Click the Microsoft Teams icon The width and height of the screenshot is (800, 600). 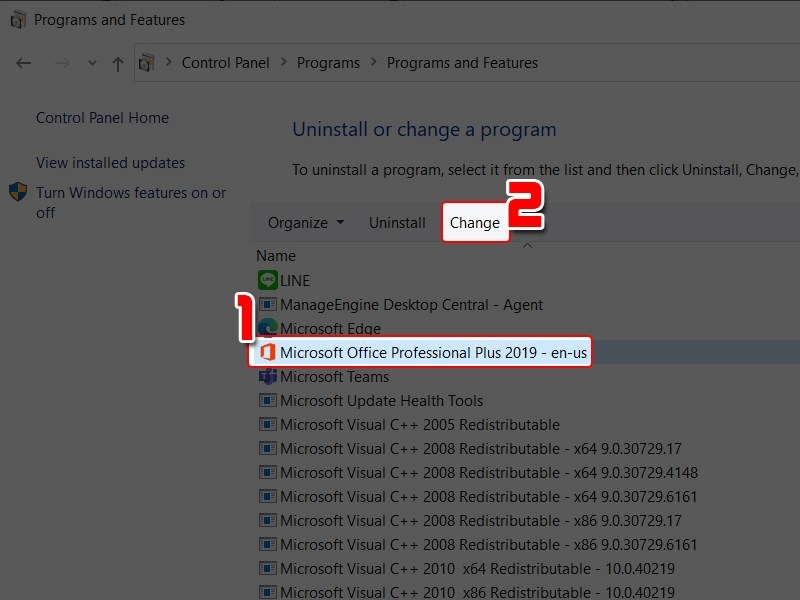268,377
